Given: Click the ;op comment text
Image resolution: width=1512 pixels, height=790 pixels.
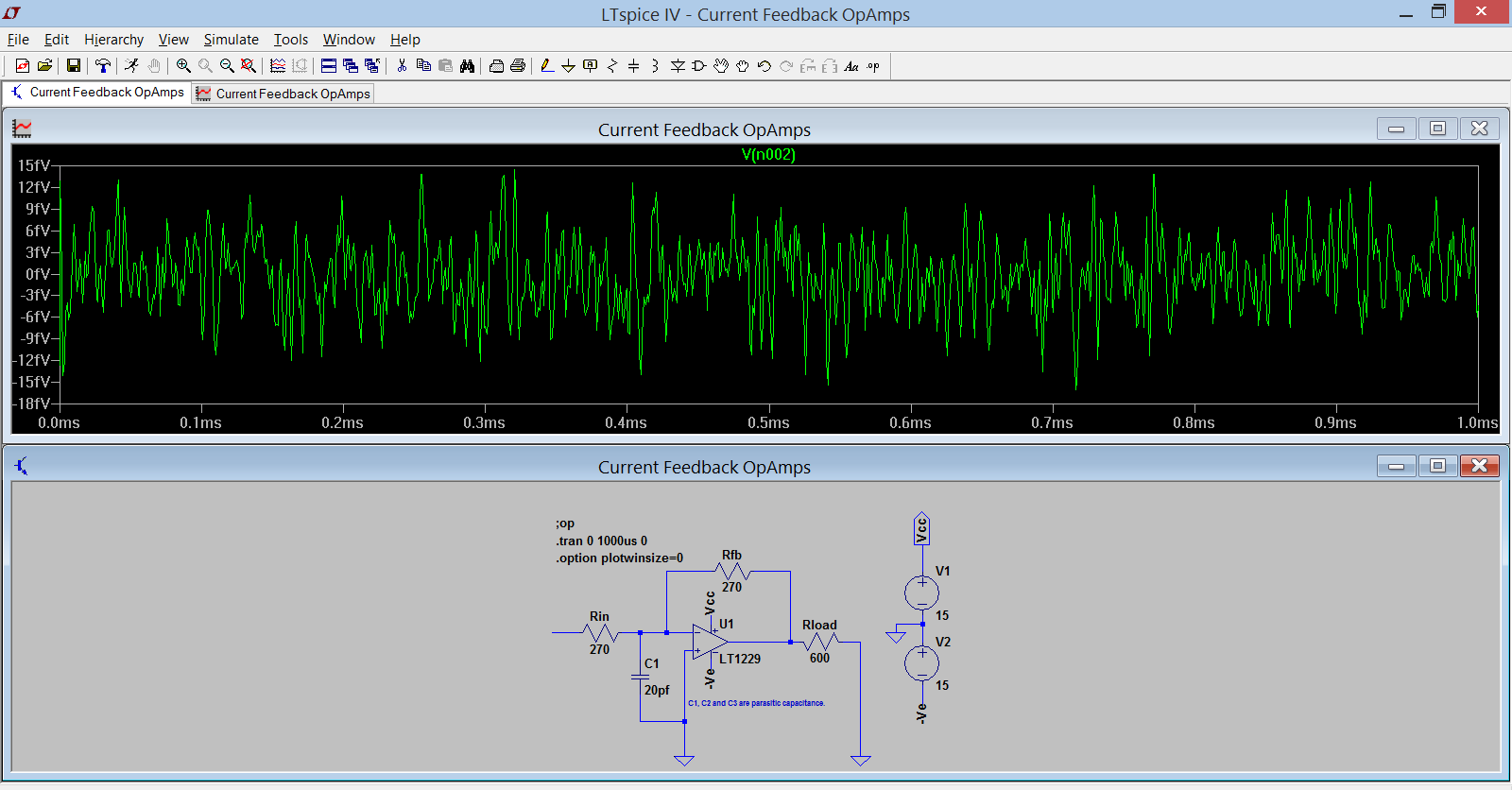Looking at the screenshot, I should point(565,524).
